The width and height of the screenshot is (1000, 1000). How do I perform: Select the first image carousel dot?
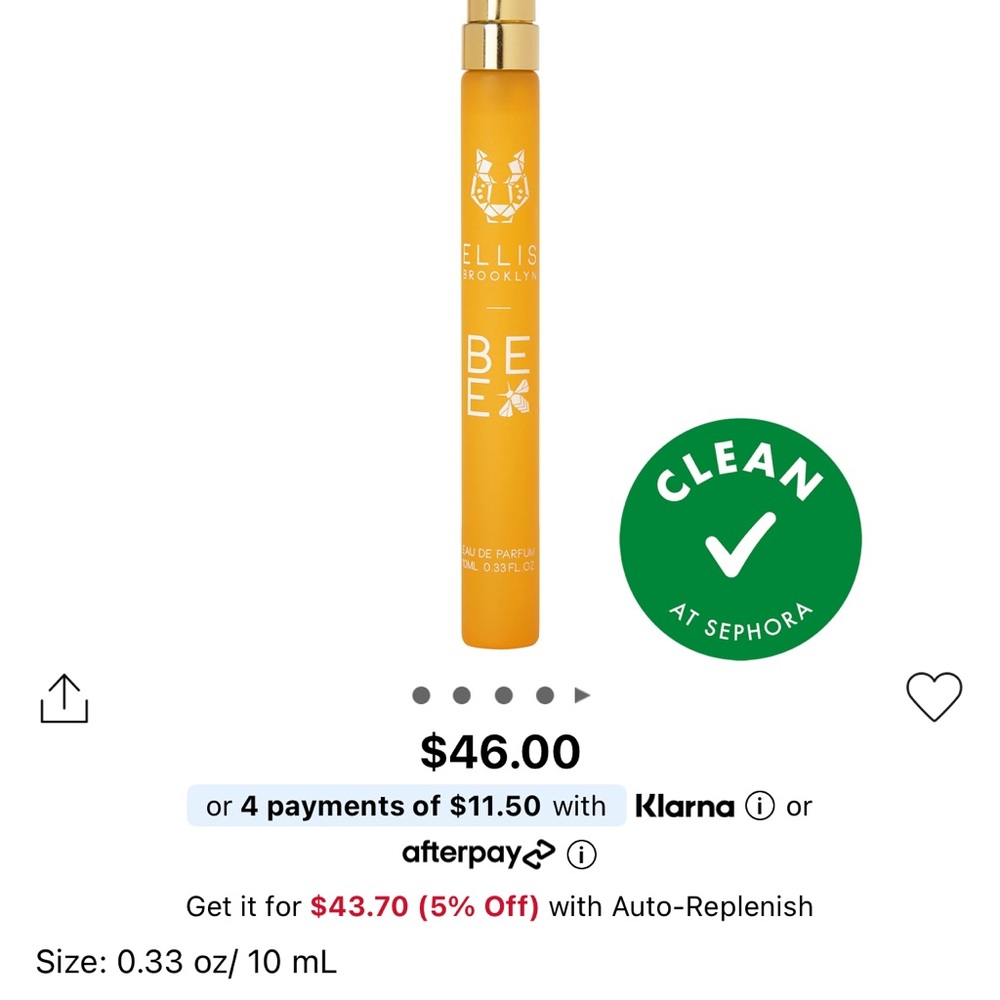coord(421,695)
